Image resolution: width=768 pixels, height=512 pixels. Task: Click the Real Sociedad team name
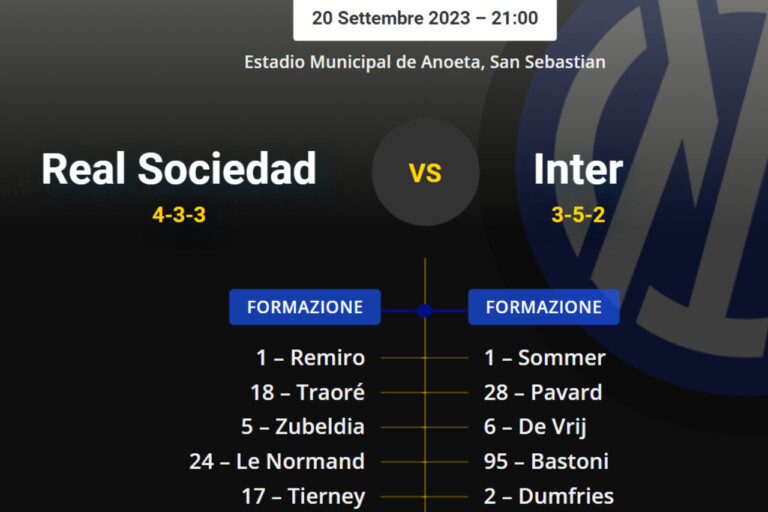click(x=179, y=169)
